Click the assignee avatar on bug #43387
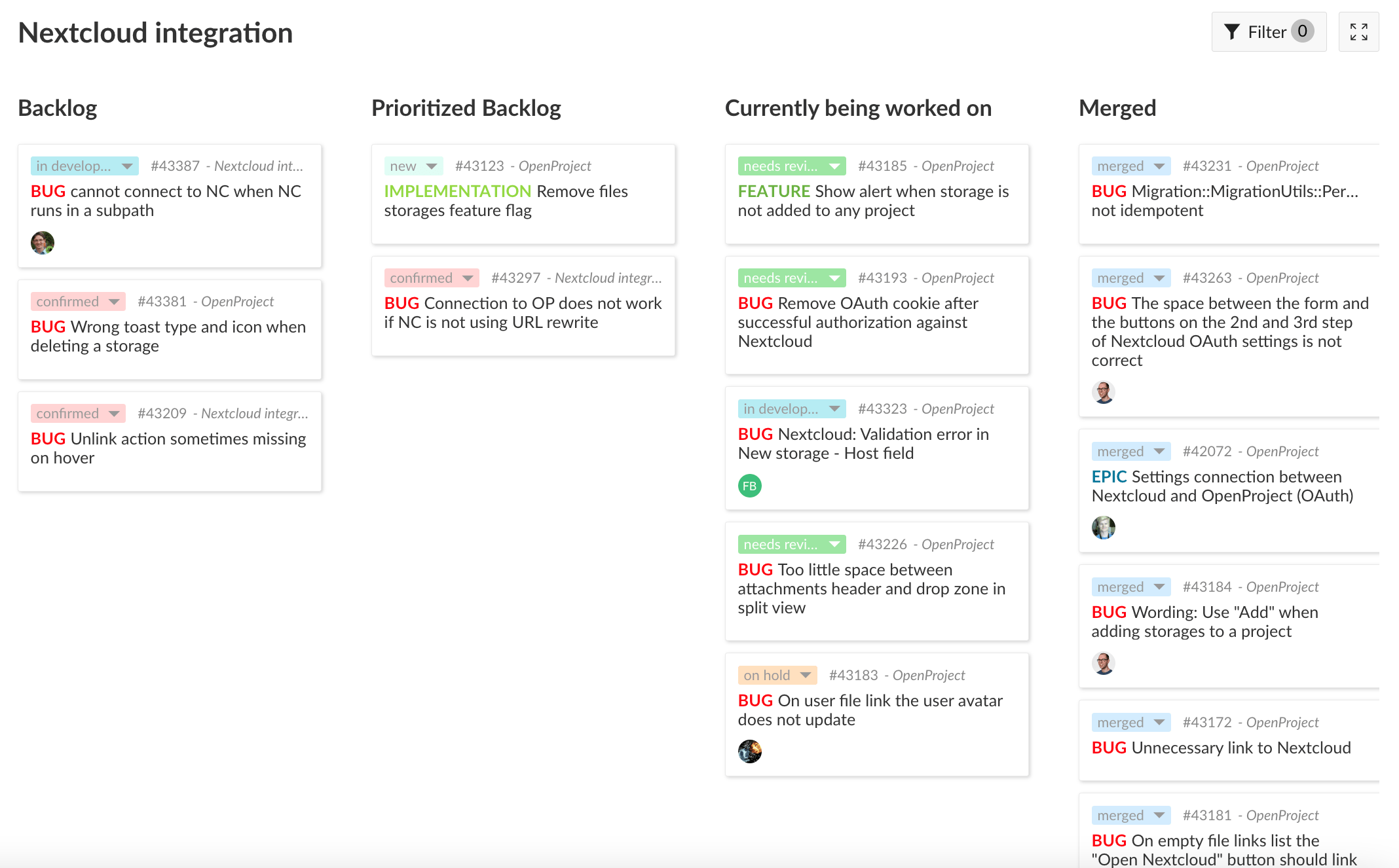1399x868 pixels. point(42,243)
